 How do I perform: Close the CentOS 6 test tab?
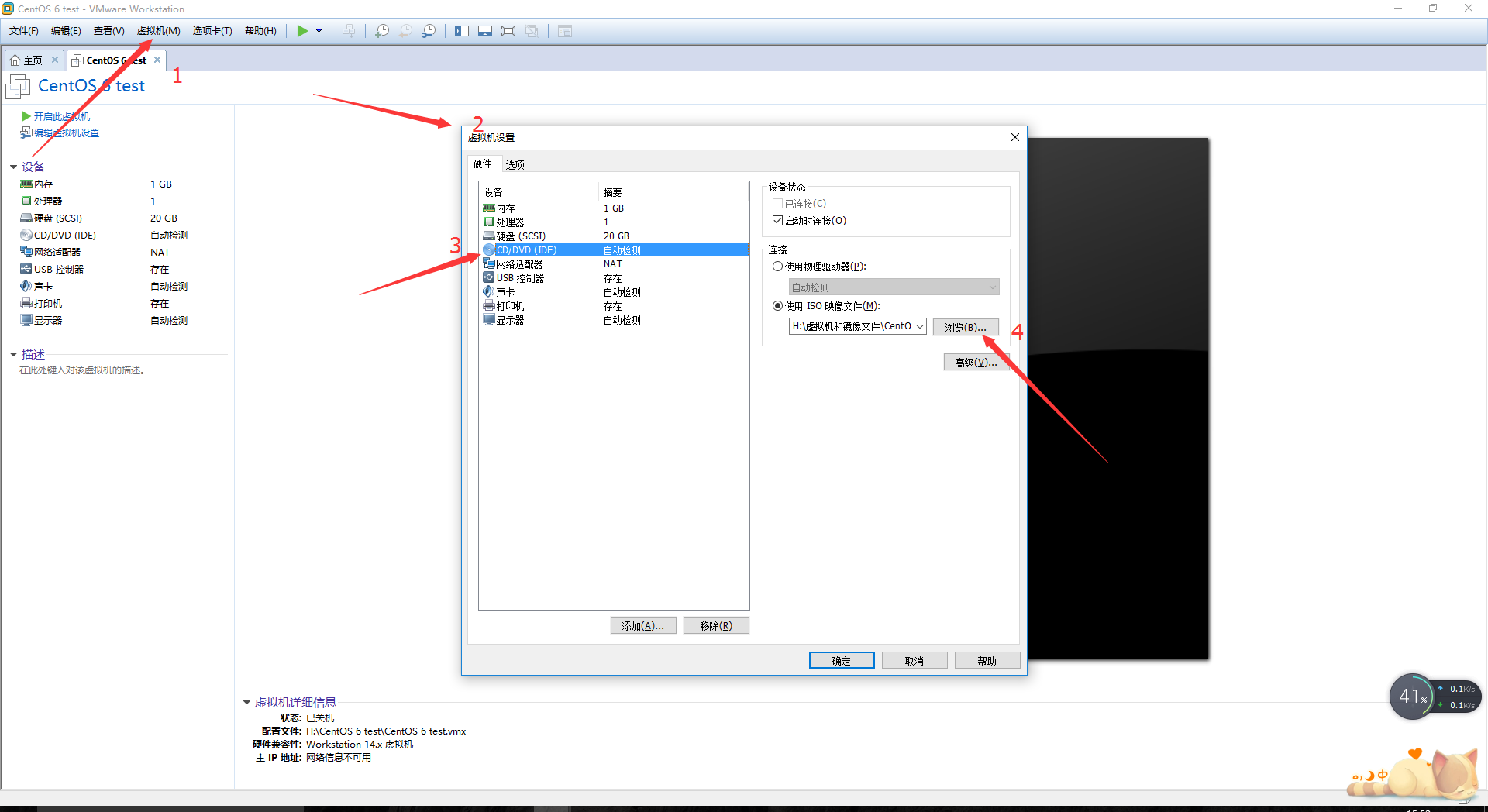click(x=157, y=60)
